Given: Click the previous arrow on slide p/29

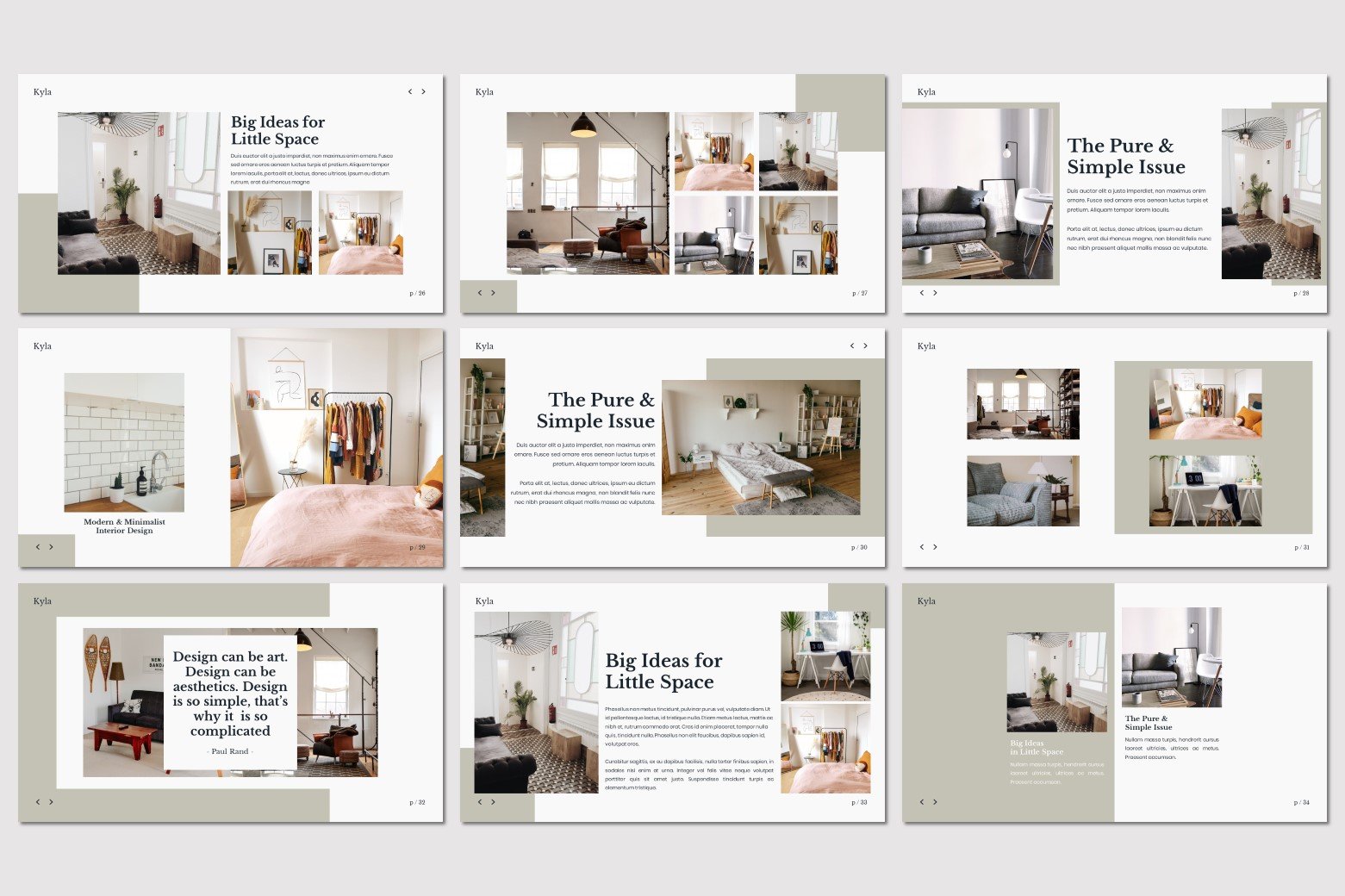Looking at the screenshot, I should 38,547.
